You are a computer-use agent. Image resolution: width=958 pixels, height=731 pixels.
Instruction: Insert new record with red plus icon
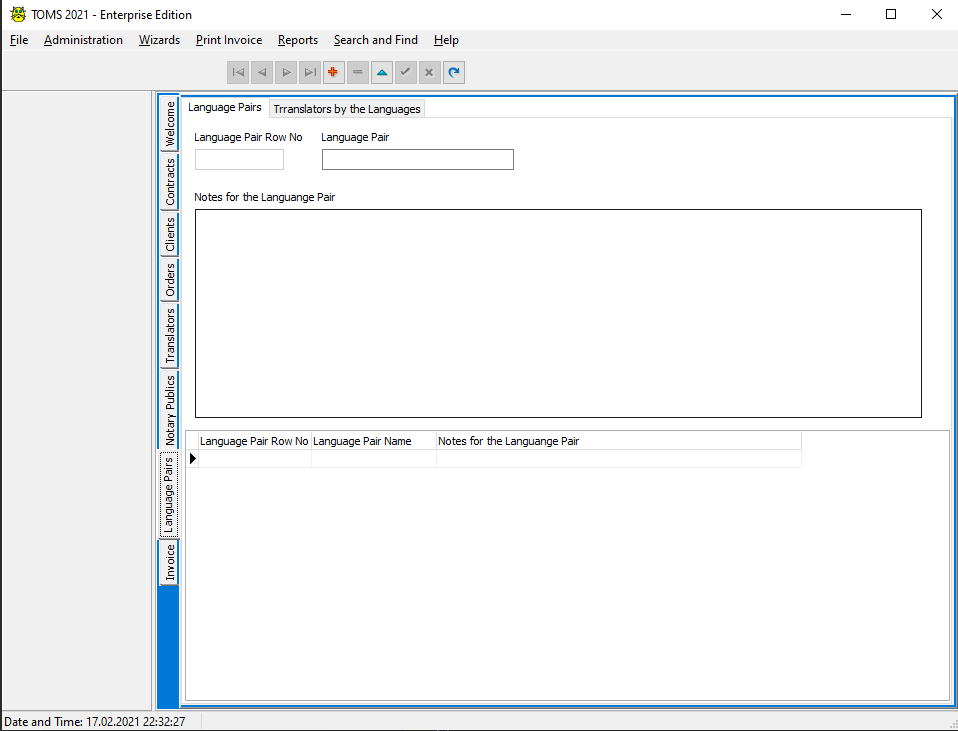tap(334, 72)
